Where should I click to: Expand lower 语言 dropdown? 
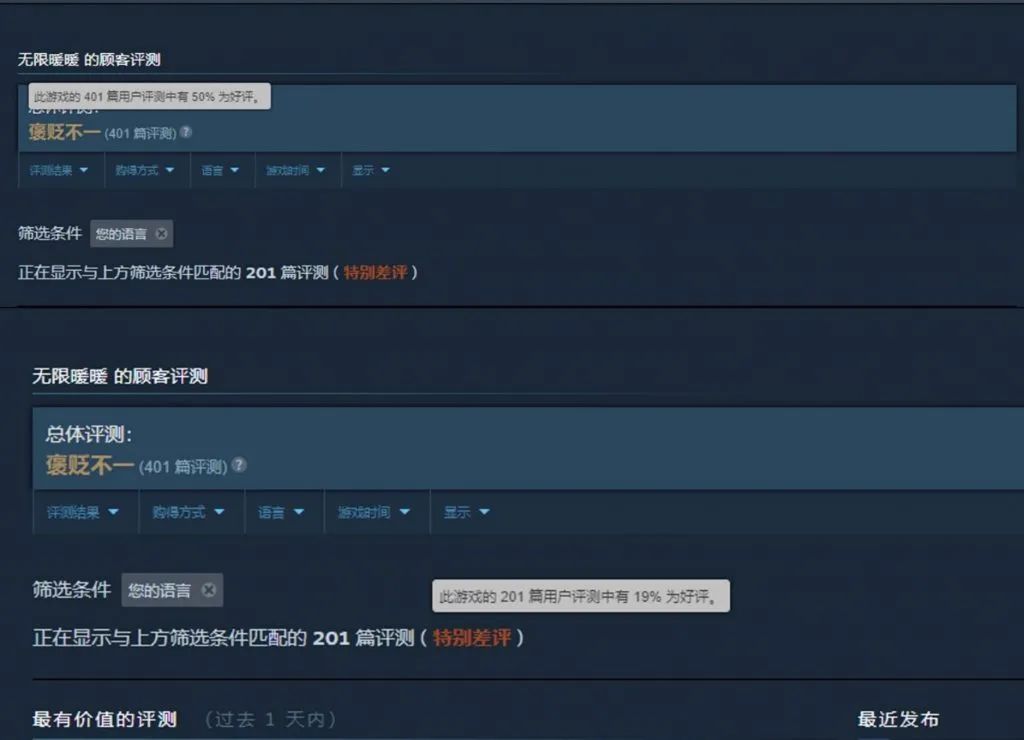click(x=282, y=512)
